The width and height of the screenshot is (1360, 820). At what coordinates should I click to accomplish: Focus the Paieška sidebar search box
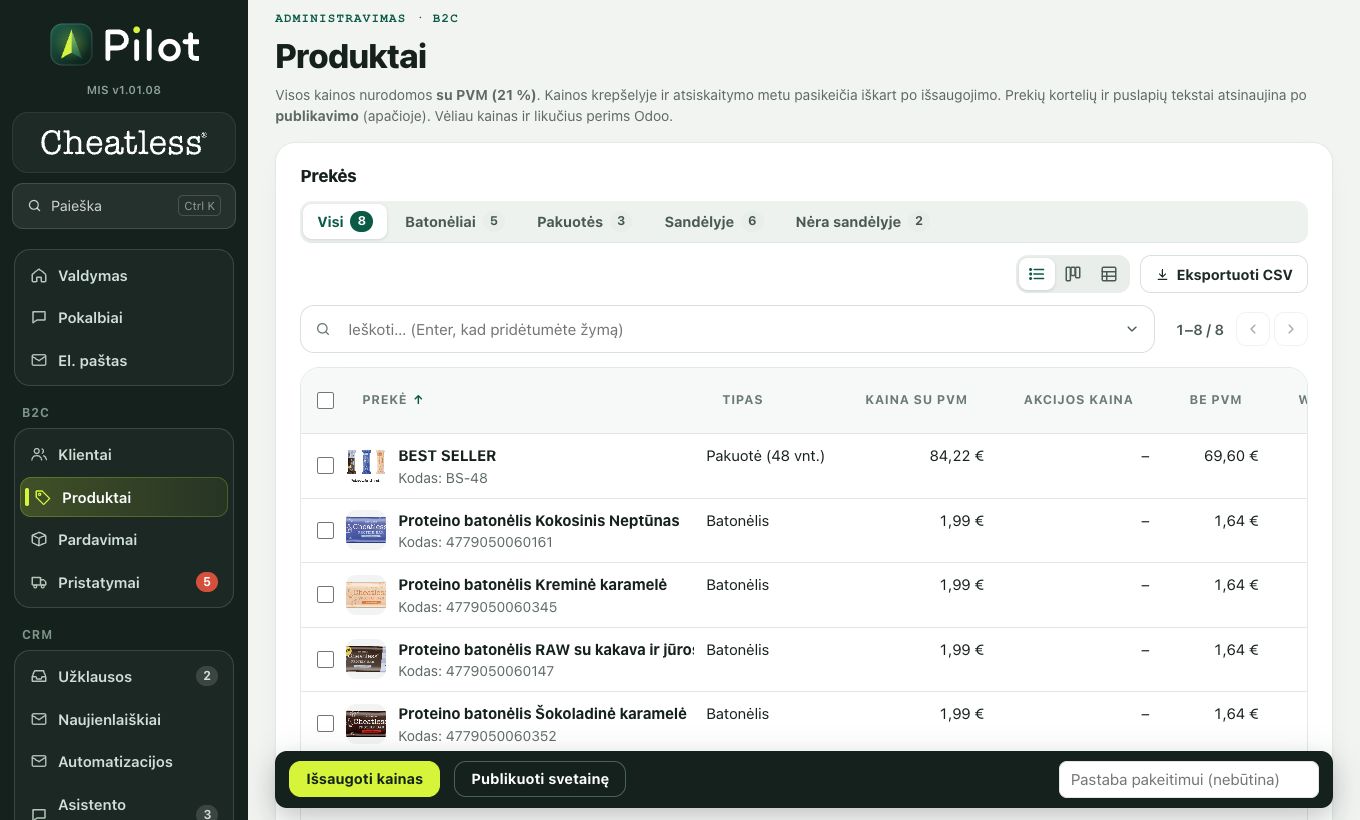[124, 206]
